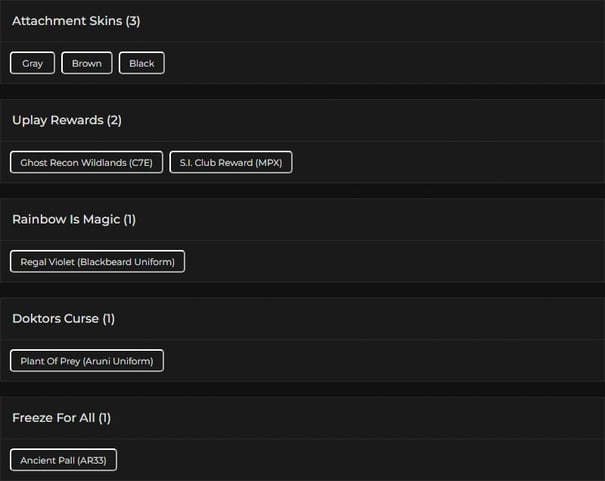605x481 pixels.
Task: Click Plant Of Prey (Aruni Uniform) tag
Action: [x=87, y=361]
